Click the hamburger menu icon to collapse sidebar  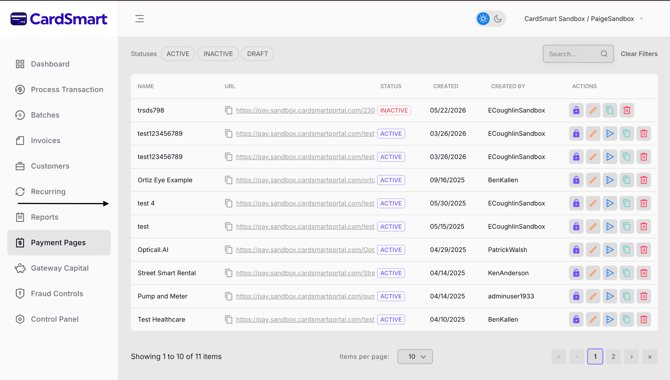tap(139, 19)
